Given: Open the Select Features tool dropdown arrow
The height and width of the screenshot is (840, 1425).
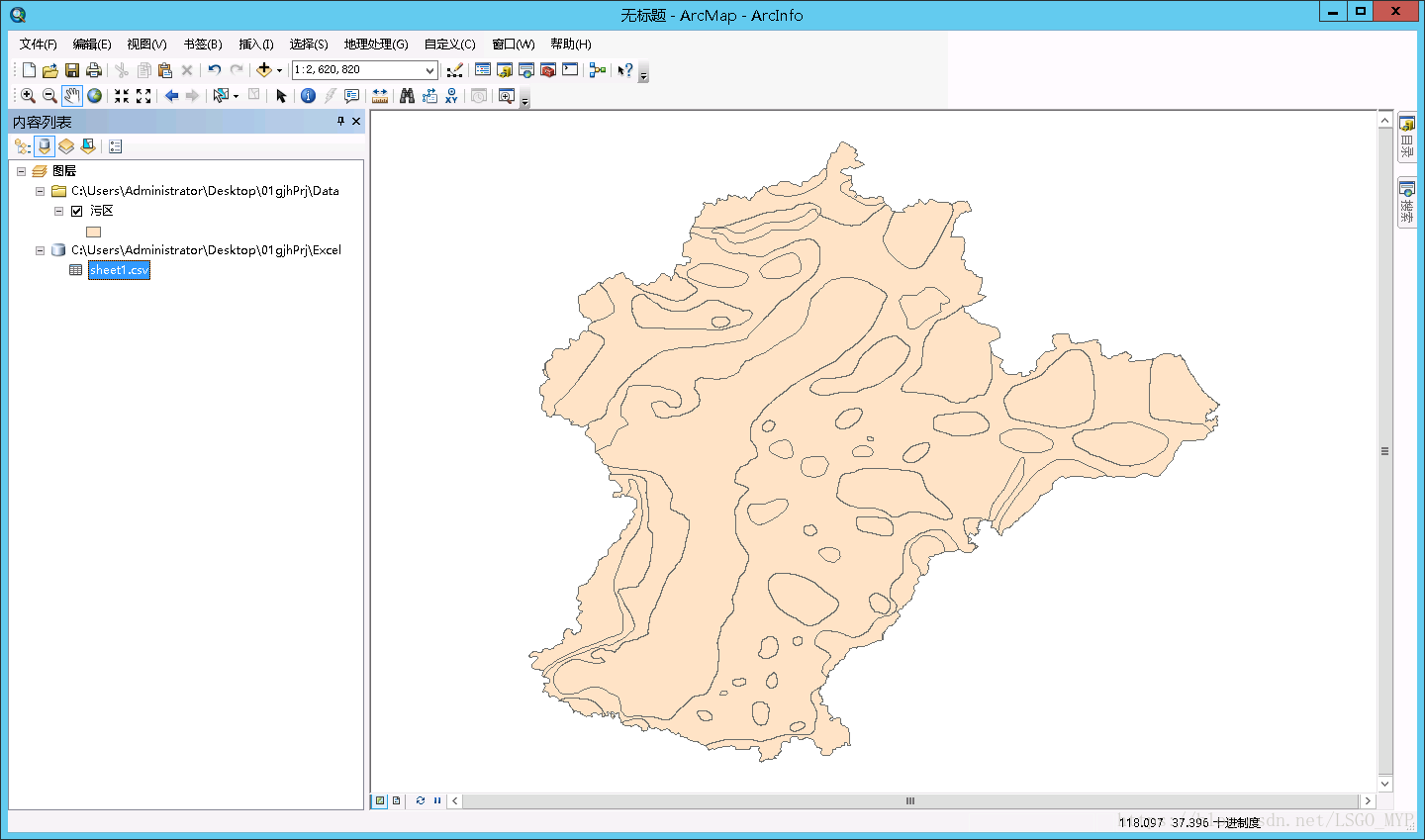Looking at the screenshot, I should tap(236, 96).
